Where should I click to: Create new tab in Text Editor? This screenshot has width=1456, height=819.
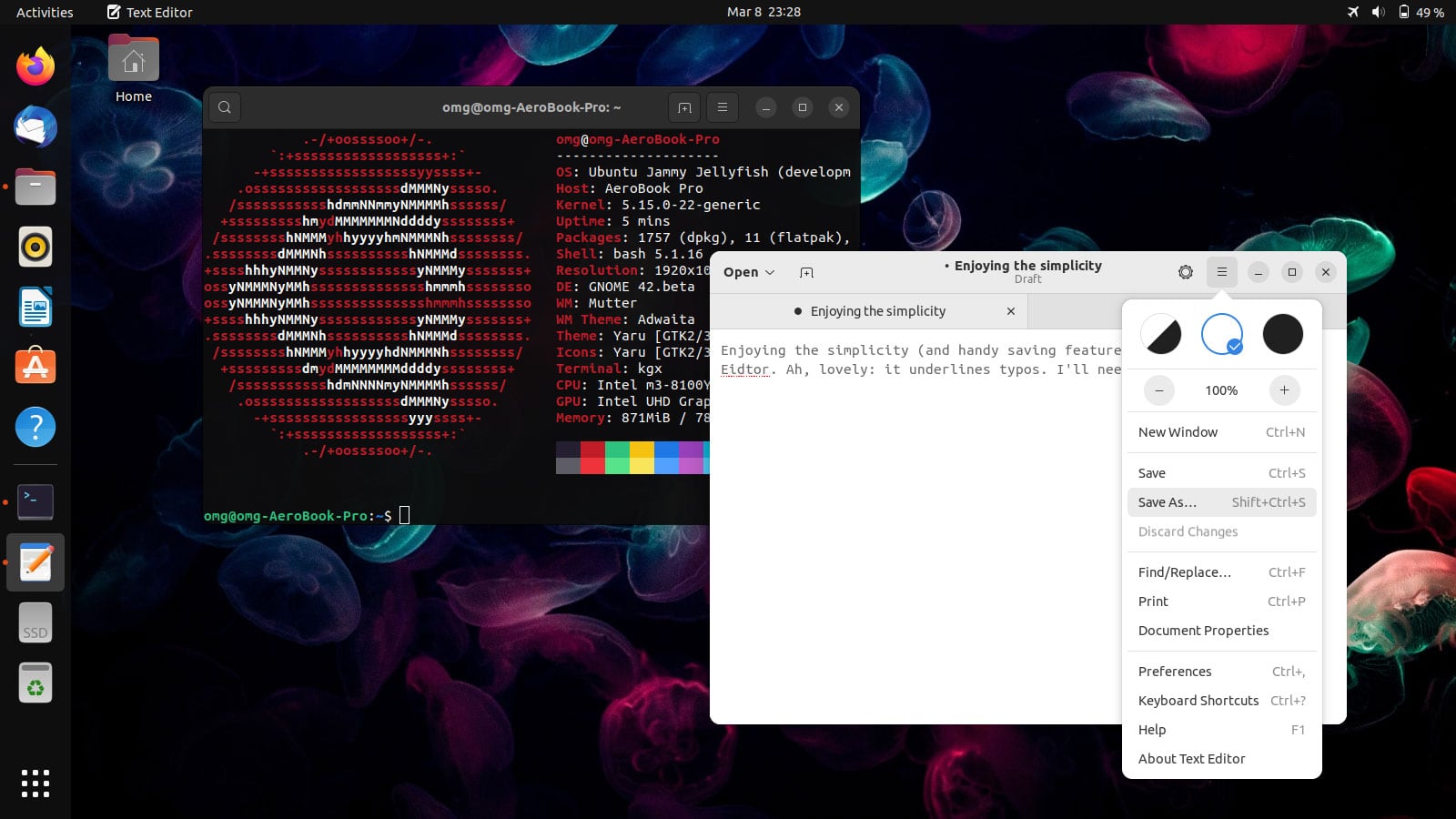coord(806,272)
